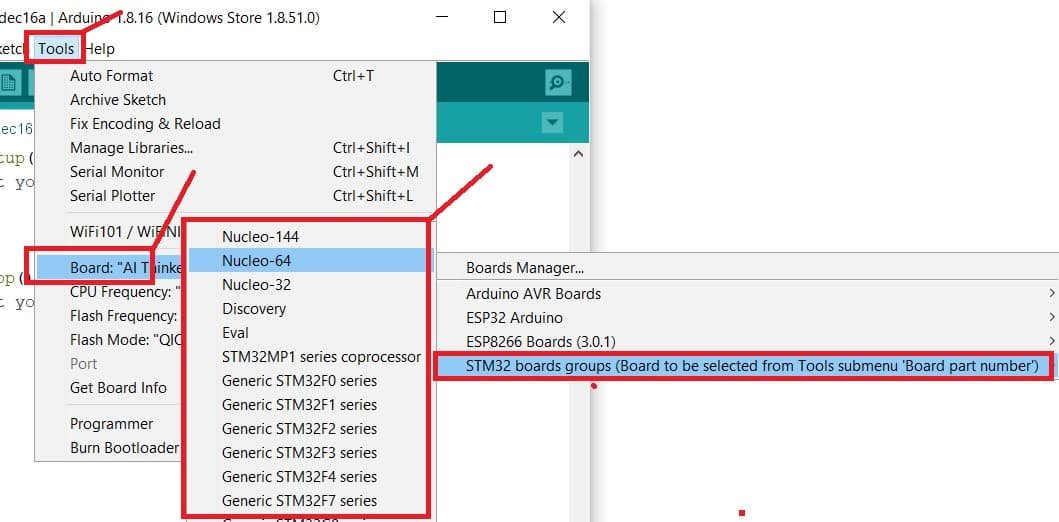Viewport: 1059px width, 522px height.
Task: Click the editor scrollbar up arrow
Action: 578,154
